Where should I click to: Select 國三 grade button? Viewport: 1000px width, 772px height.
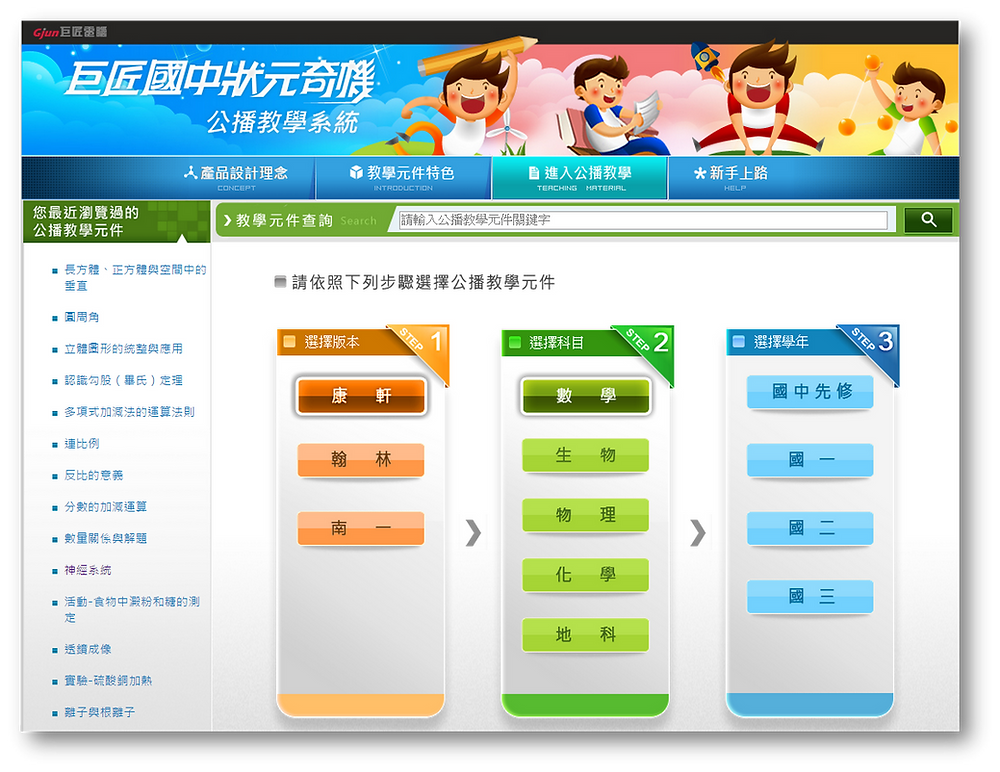[x=810, y=596]
